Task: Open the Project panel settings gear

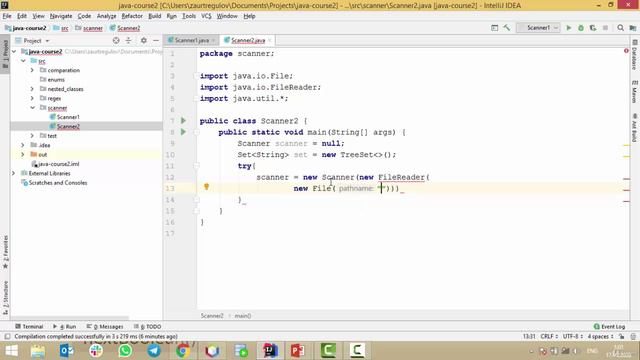Action: tap(144, 40)
